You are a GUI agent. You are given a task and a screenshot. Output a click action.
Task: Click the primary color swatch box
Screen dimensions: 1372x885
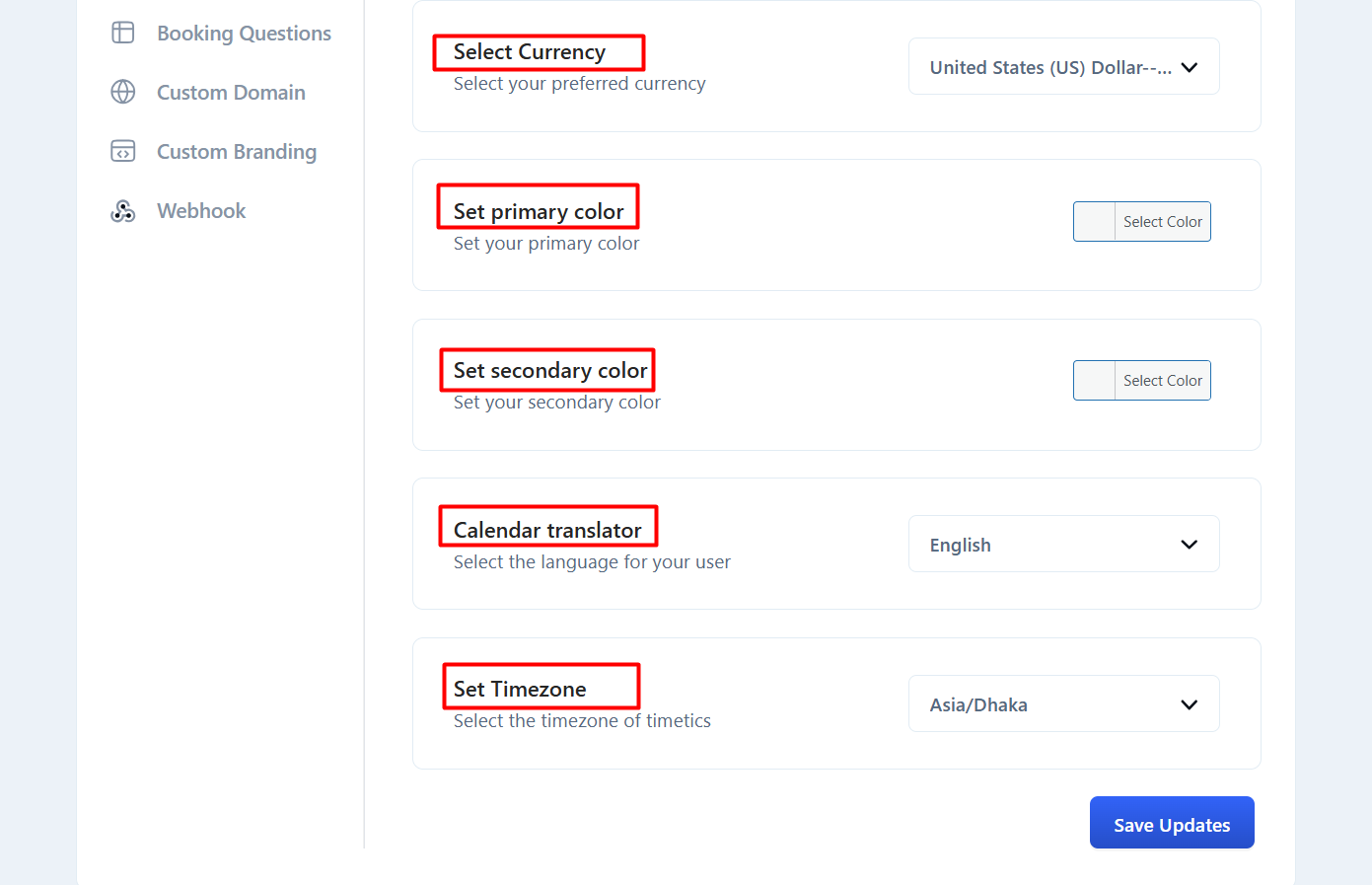1095,222
